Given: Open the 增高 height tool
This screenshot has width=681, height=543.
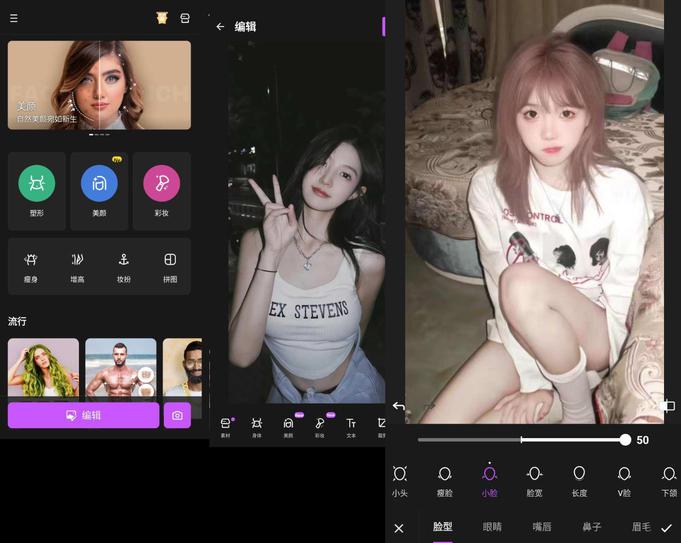Looking at the screenshot, I should 77,265.
